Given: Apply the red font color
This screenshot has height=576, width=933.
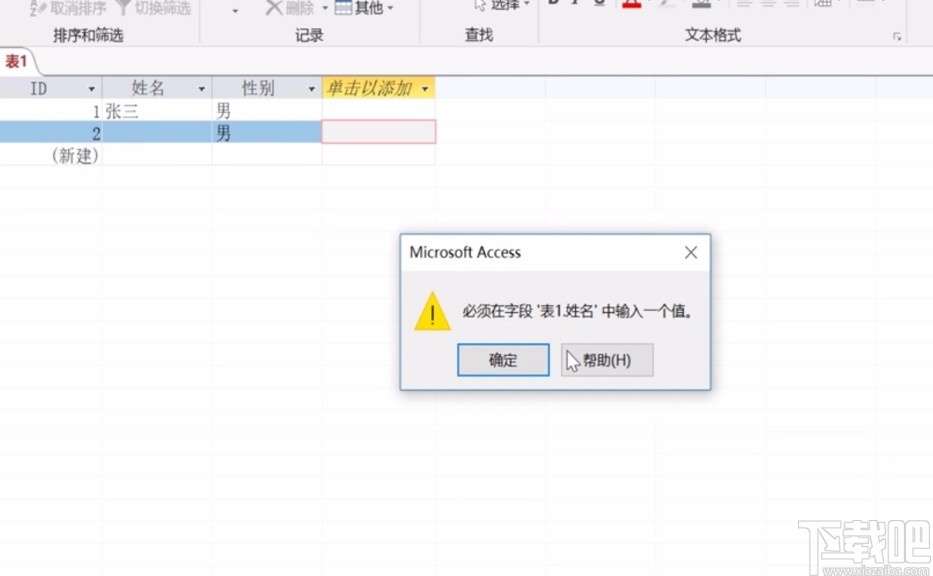Looking at the screenshot, I should pos(631,4).
